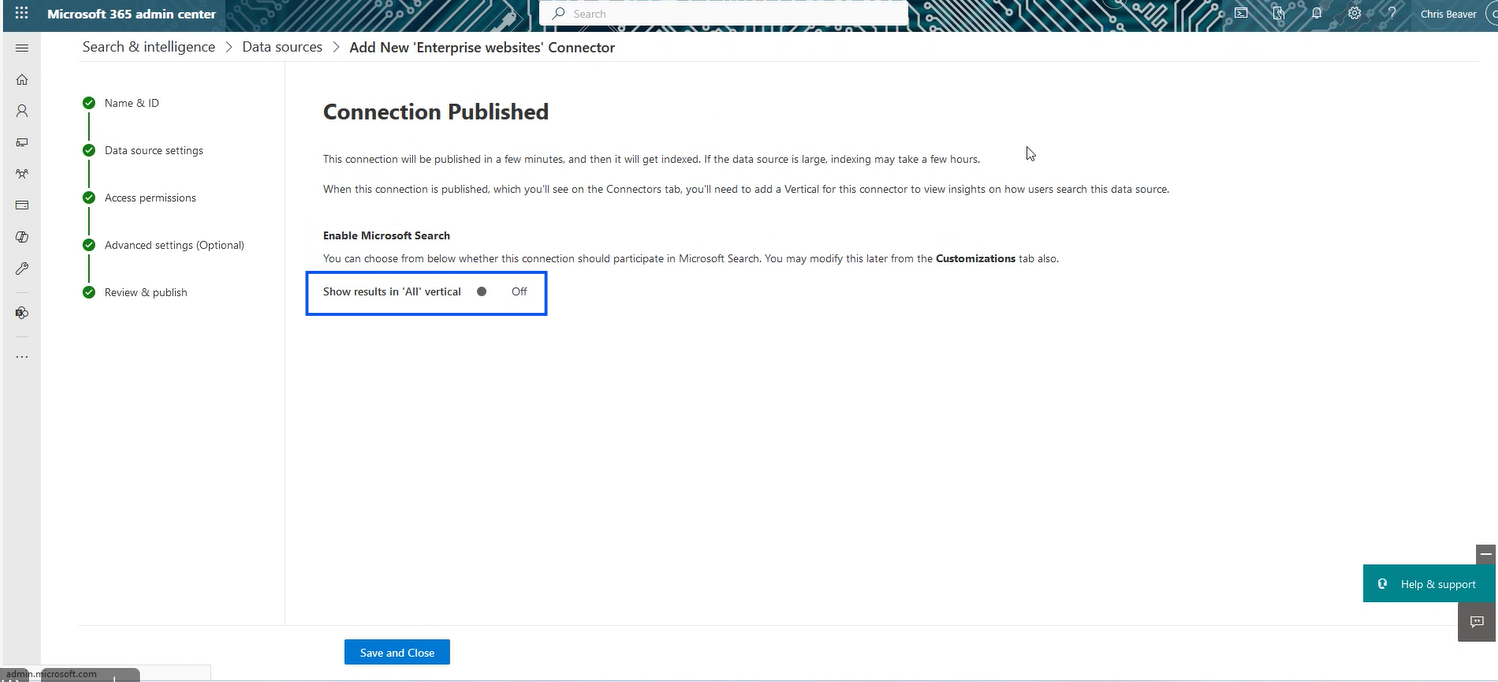Click the Enable Microsoft Search heading
Viewport: 1498px width, 682px height.
point(387,236)
